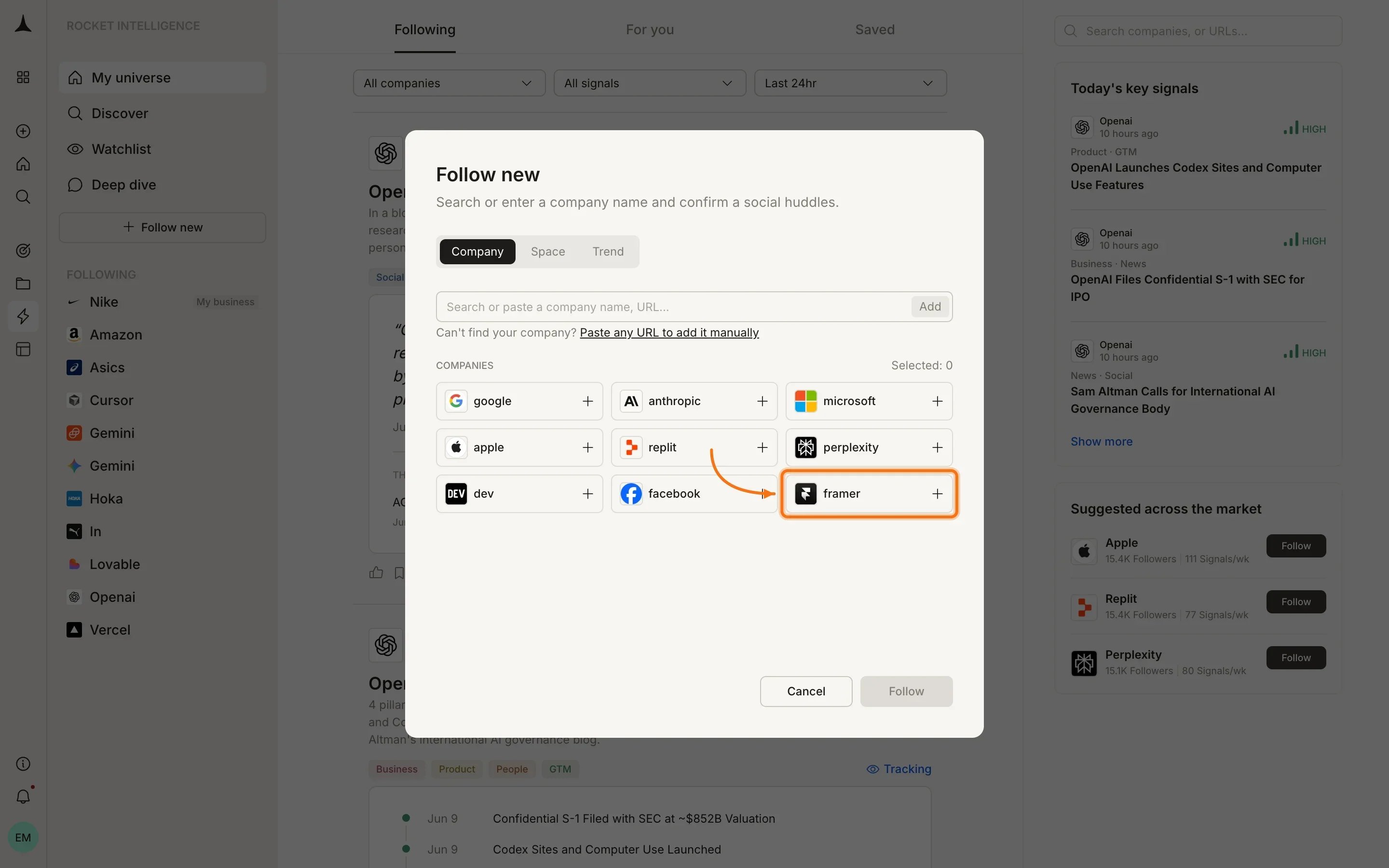The width and height of the screenshot is (1389, 868).
Task: Select the facebook company card
Action: coord(694,494)
